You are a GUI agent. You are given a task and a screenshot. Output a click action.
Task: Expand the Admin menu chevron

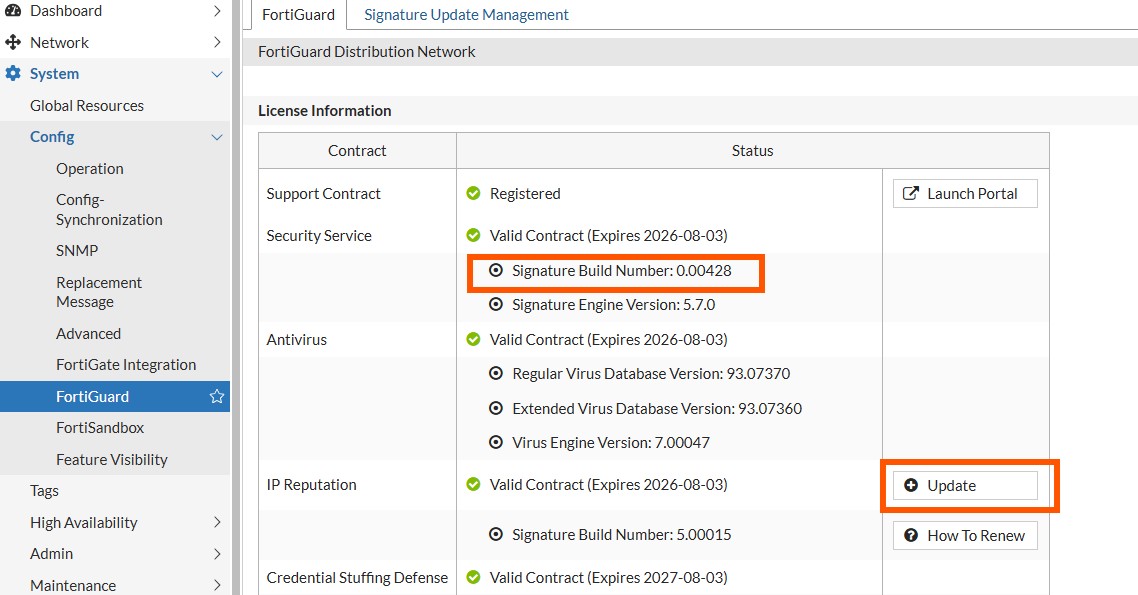pyautogui.click(x=217, y=554)
